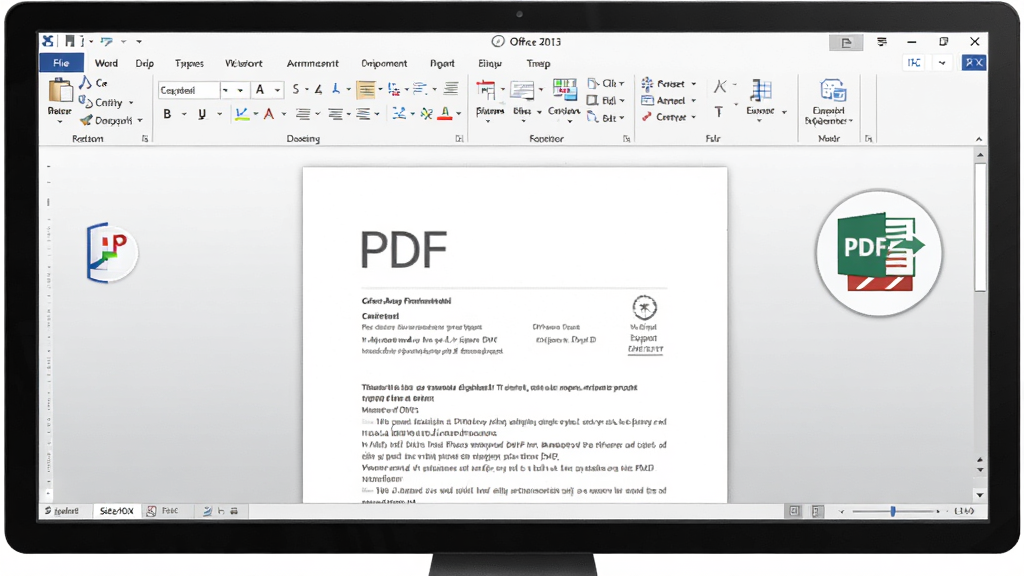Image resolution: width=1024 pixels, height=576 pixels.
Task: Click the font name input box
Action: [x=188, y=90]
